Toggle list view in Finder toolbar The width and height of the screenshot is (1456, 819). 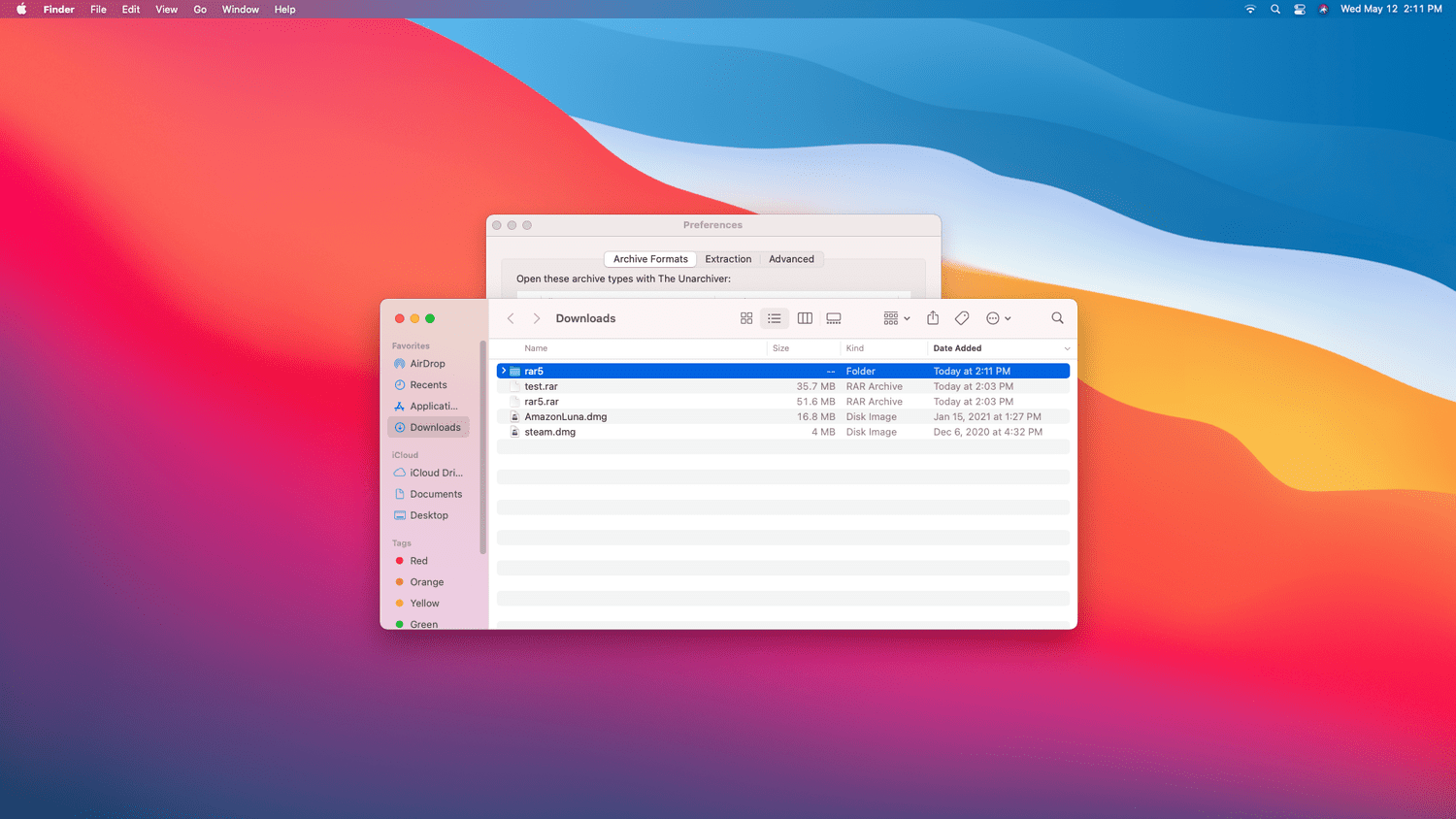click(775, 318)
